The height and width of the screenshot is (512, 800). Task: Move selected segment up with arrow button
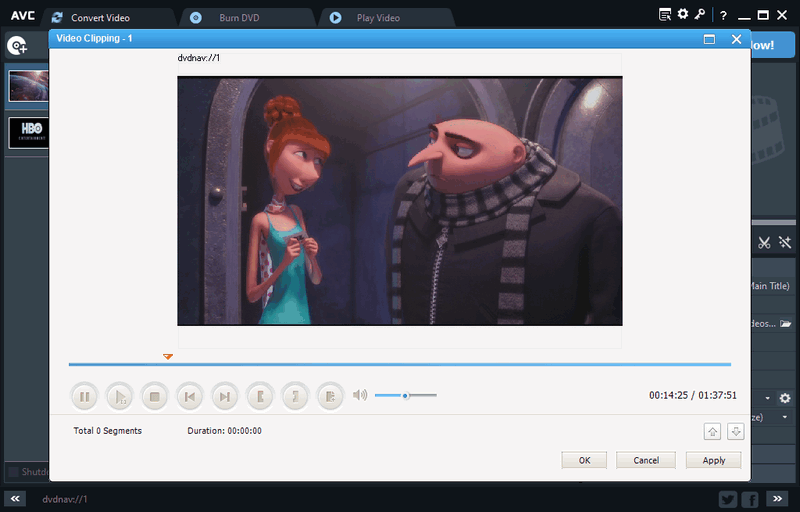pos(712,431)
